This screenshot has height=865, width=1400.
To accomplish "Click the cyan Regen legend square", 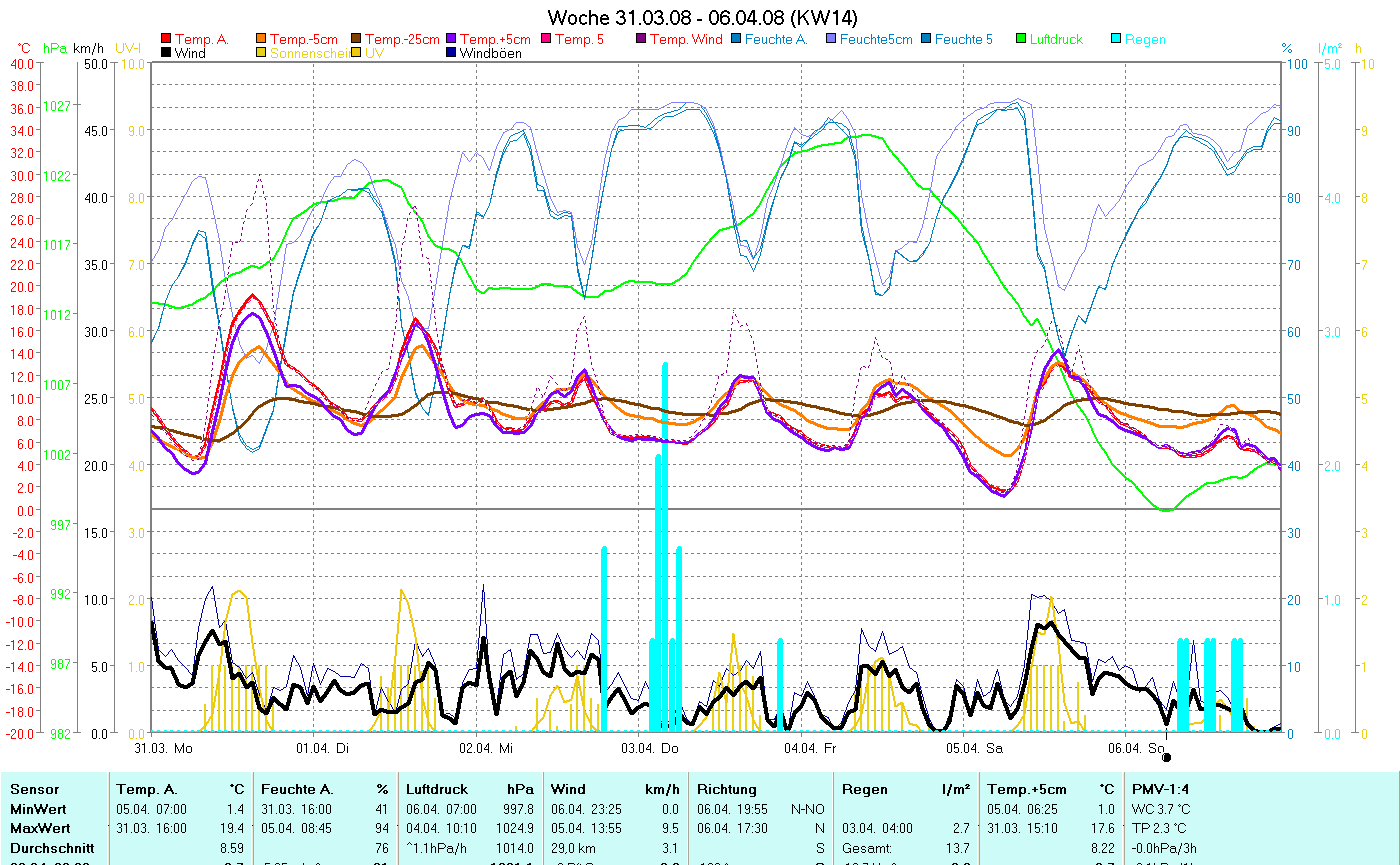I will pos(1116,40).
